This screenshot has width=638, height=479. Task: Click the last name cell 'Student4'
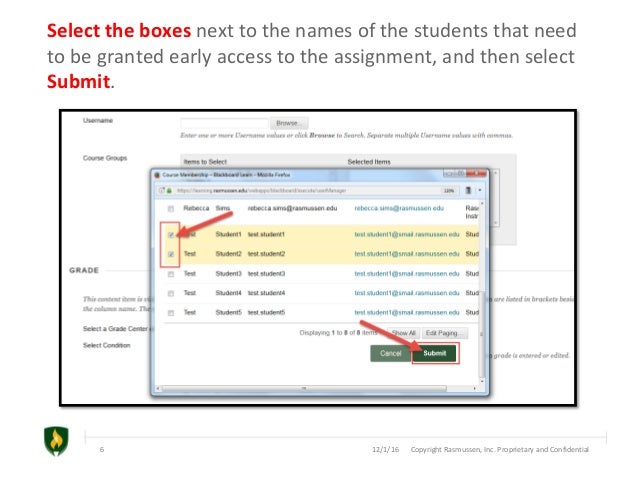pyautogui.click(x=228, y=293)
